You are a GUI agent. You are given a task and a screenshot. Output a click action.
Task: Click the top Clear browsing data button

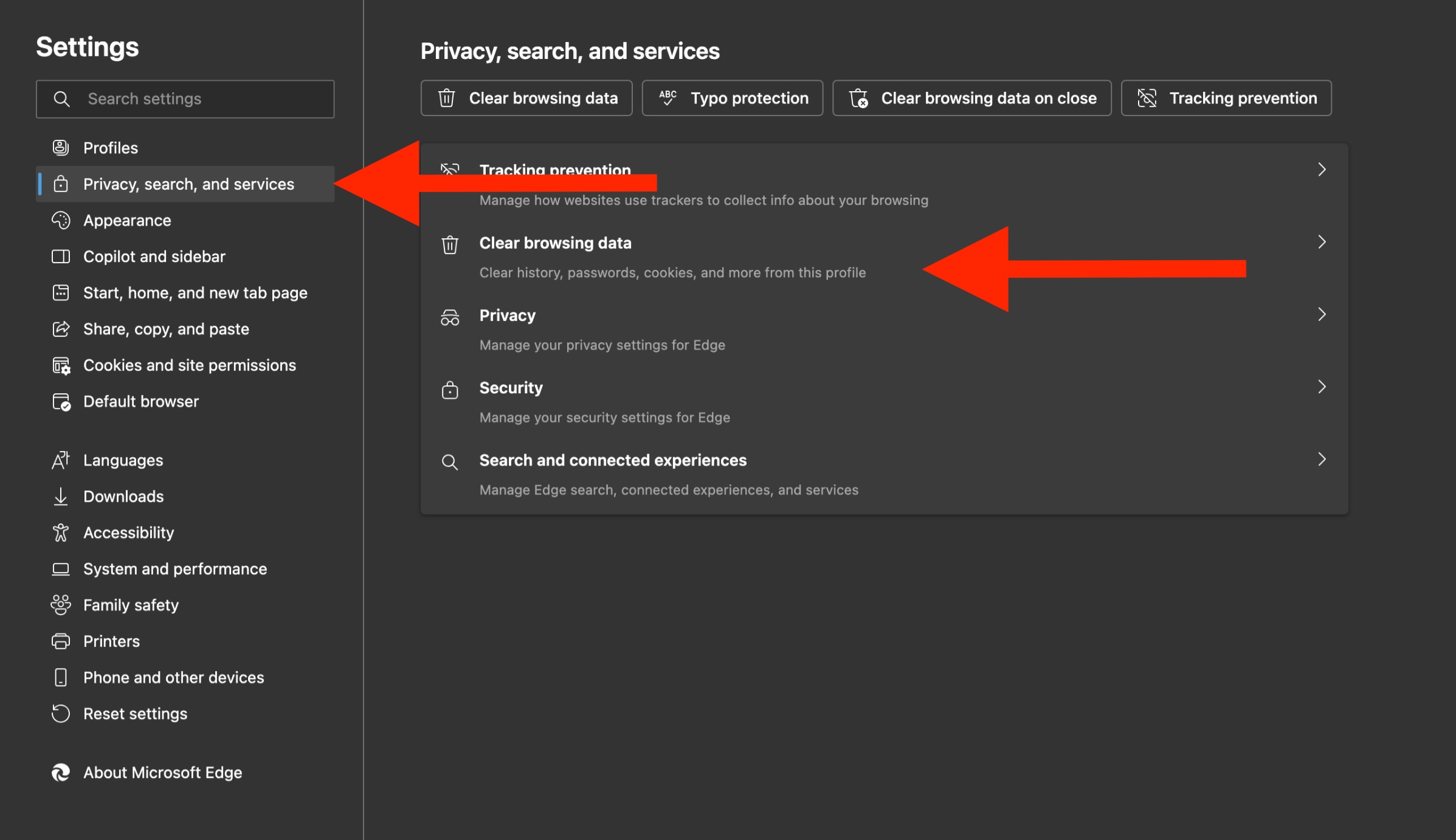point(526,98)
